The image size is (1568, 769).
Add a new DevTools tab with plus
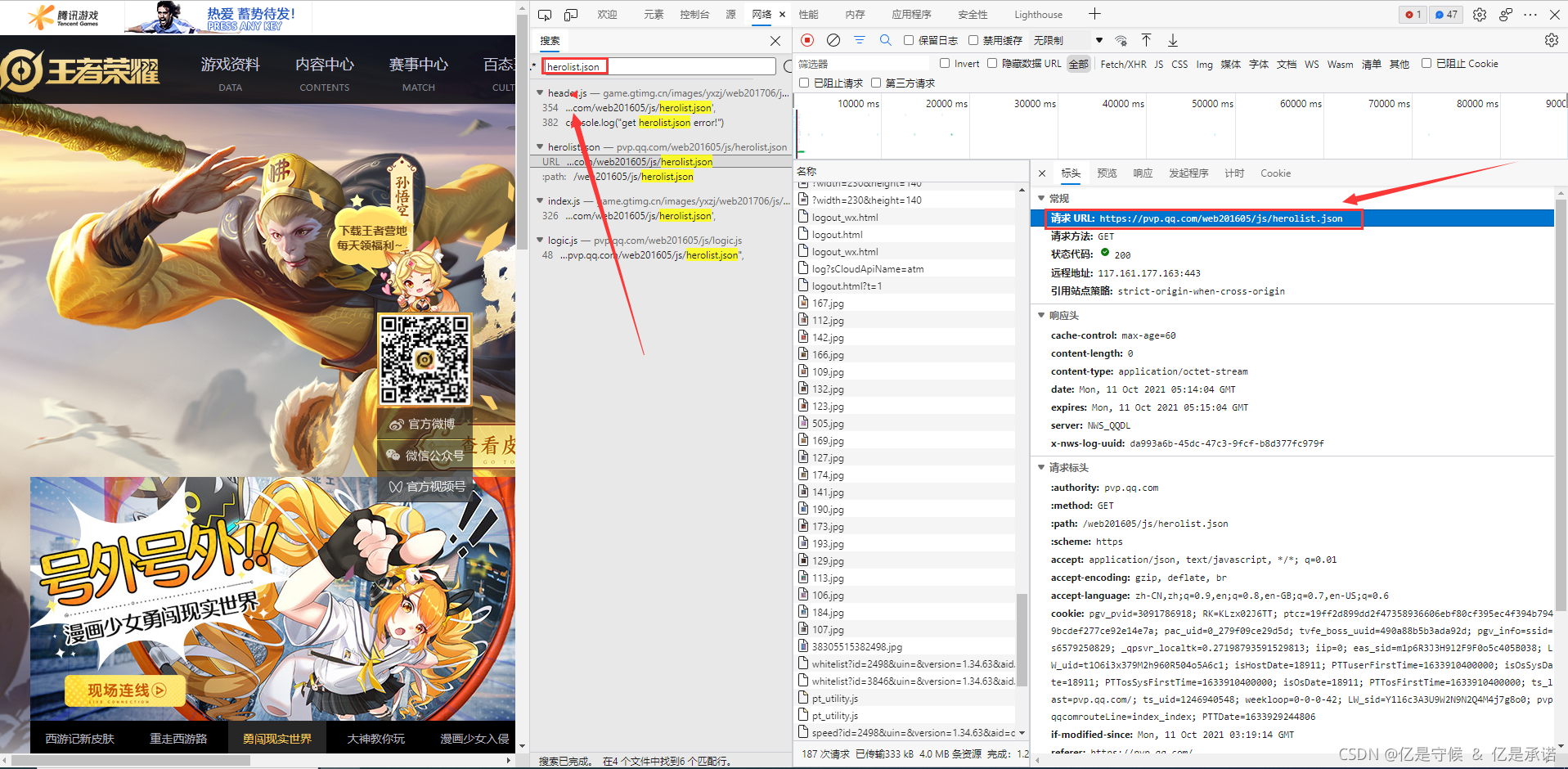pyautogui.click(x=1094, y=14)
